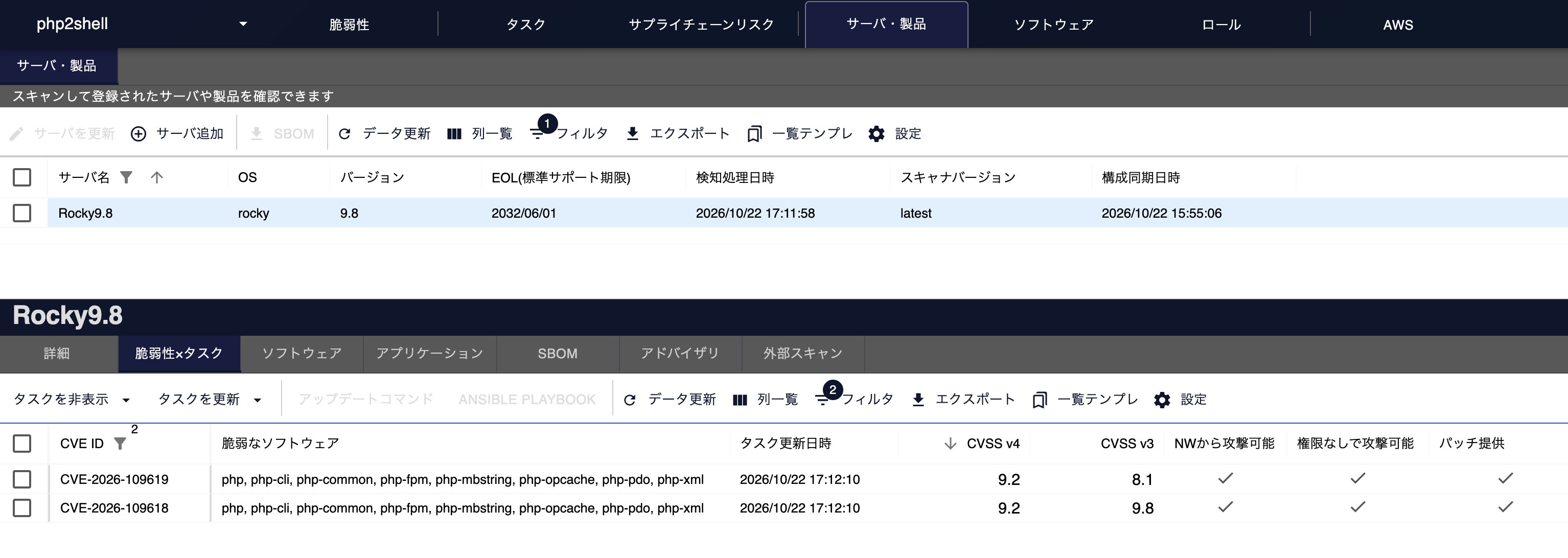Toggle the select-all checkbox beside CVE ID header
This screenshot has width=1568, height=558.
(22, 444)
